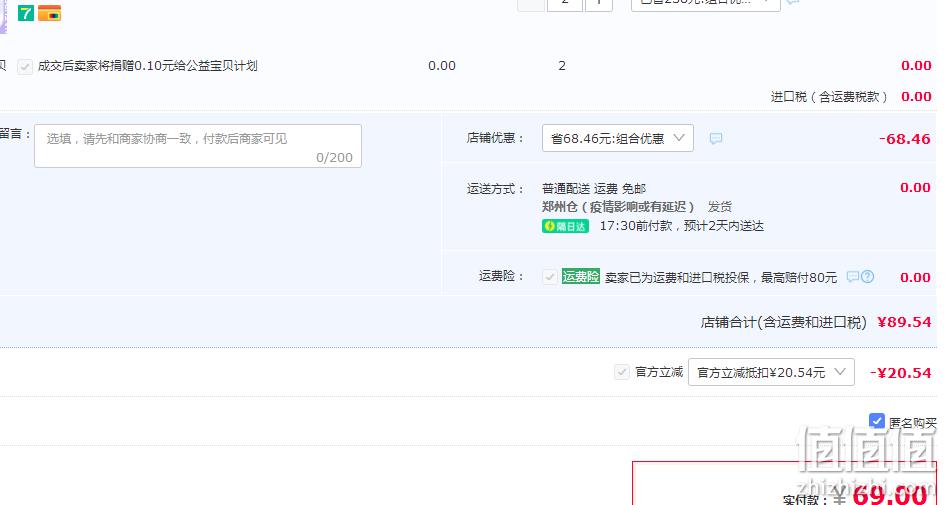Click the orange credit card payment icon
The height and width of the screenshot is (505, 946).
pos(49,13)
